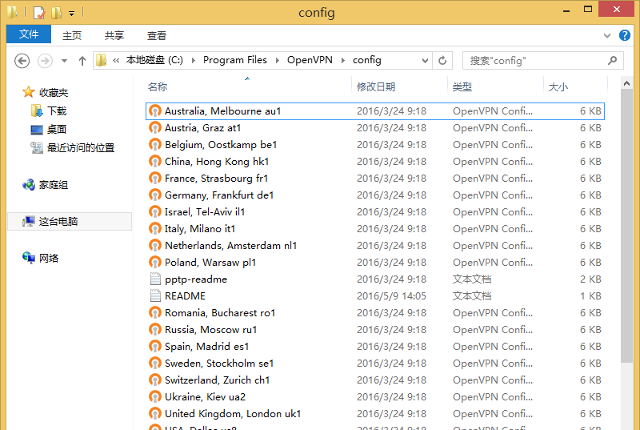
Task: Select the Germany, Frankfurt de1 file icon
Action: pyautogui.click(x=155, y=195)
